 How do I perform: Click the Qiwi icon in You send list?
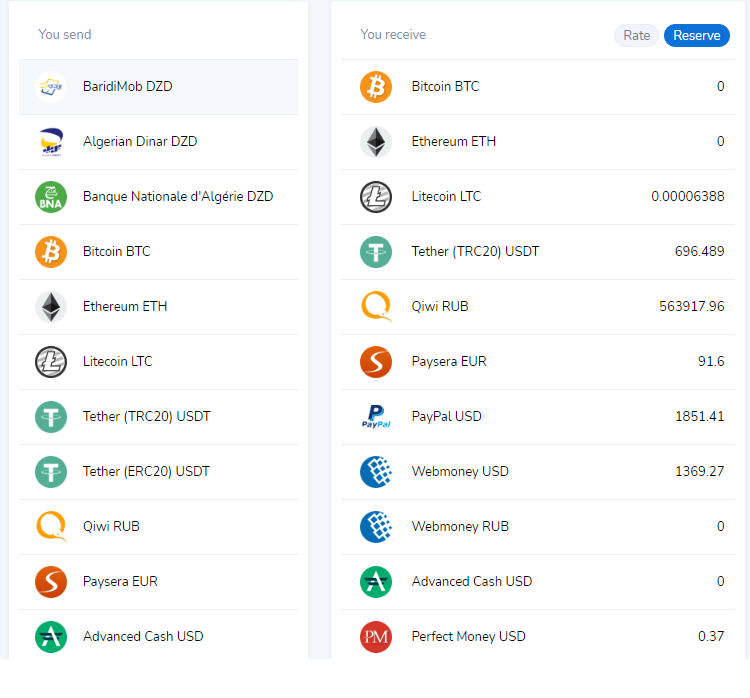point(51,527)
